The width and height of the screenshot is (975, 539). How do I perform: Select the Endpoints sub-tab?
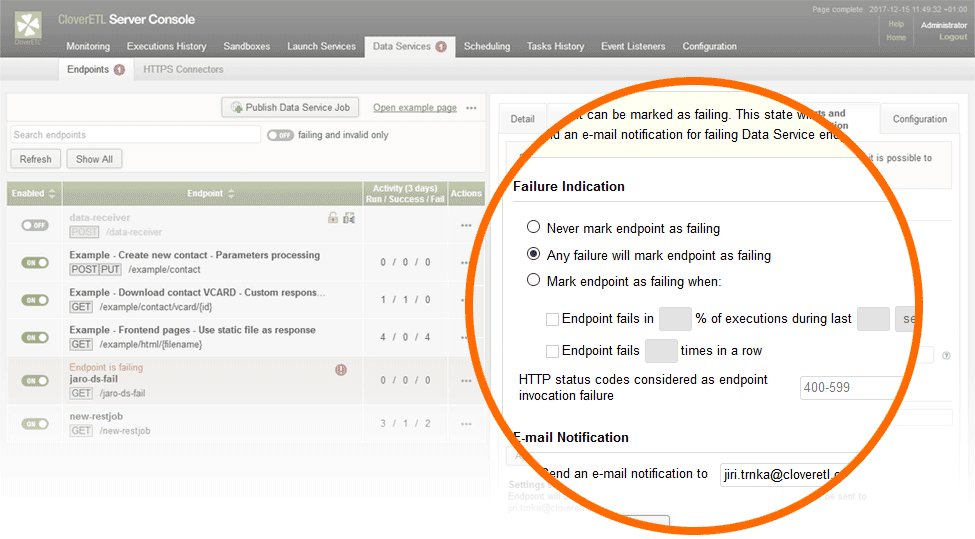(96, 70)
